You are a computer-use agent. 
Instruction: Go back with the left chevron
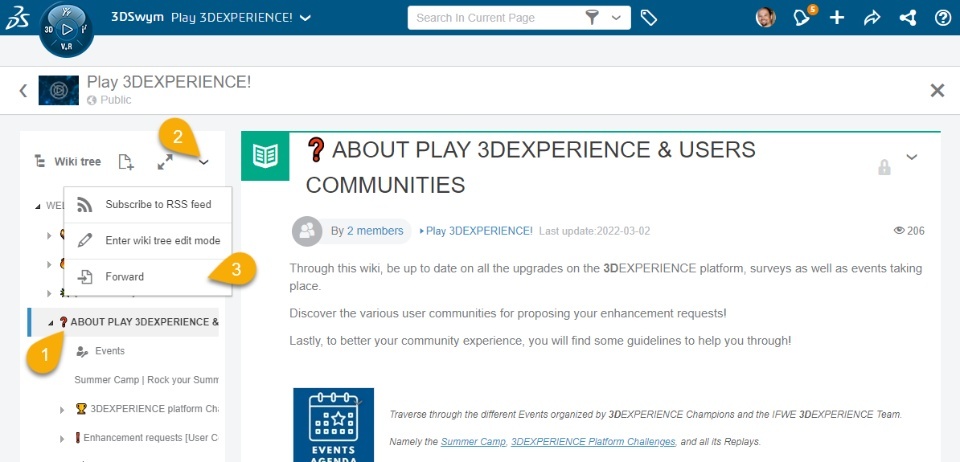tap(23, 91)
